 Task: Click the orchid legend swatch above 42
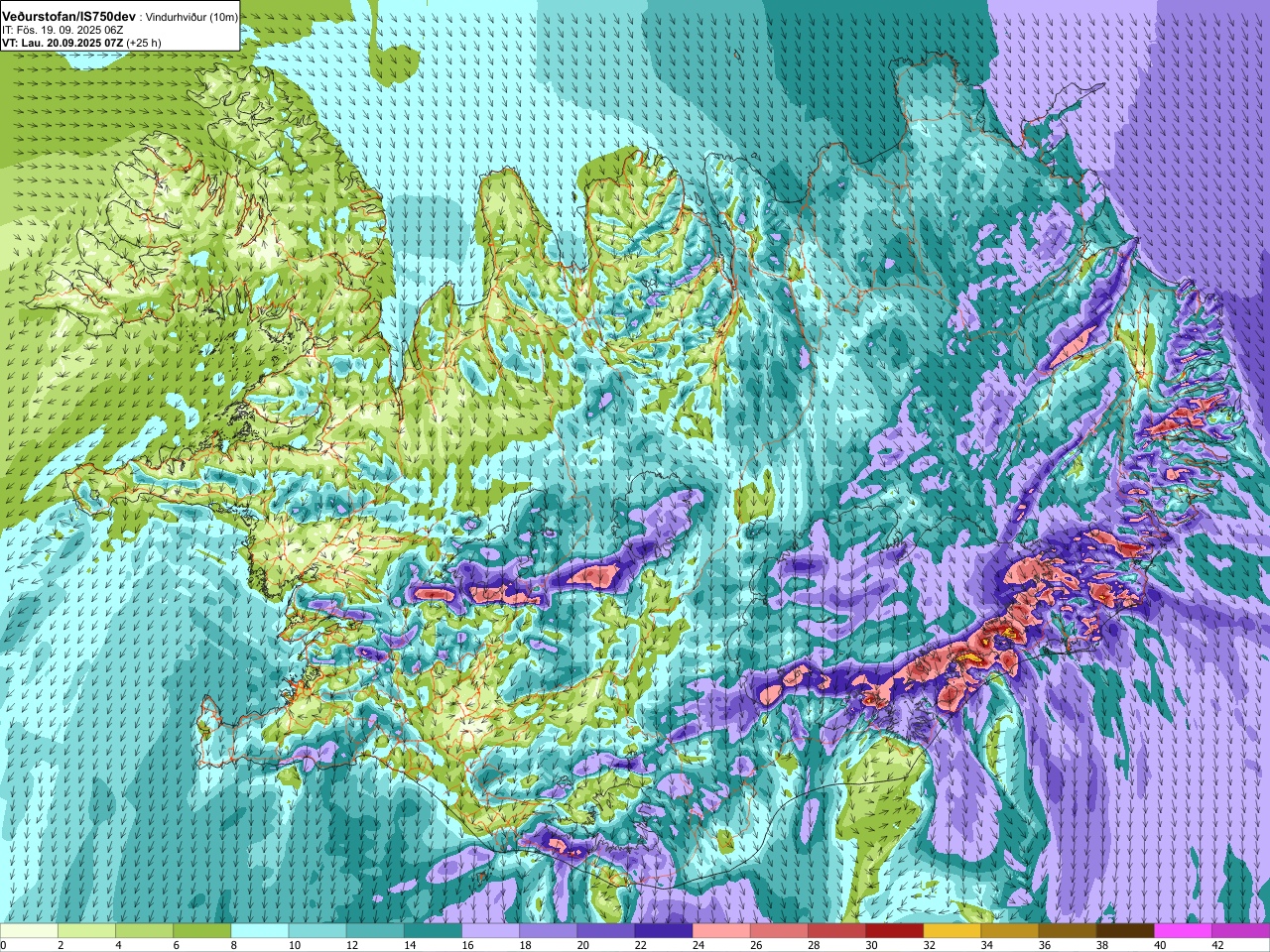[1240, 931]
